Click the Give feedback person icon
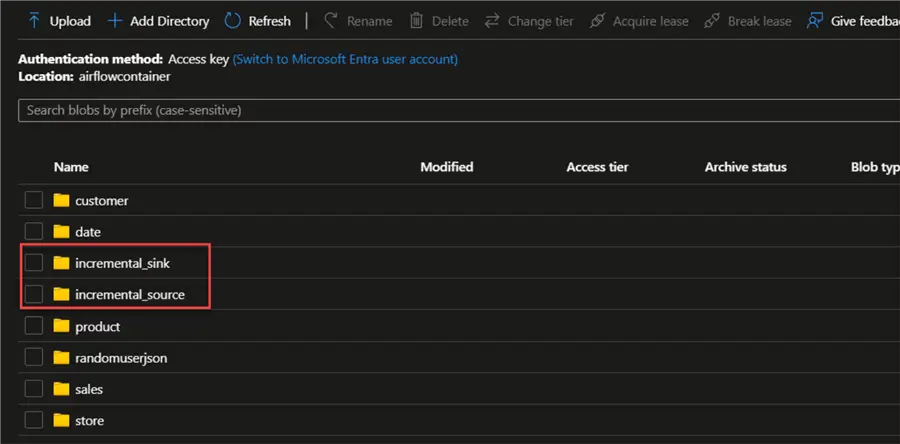 [815, 20]
